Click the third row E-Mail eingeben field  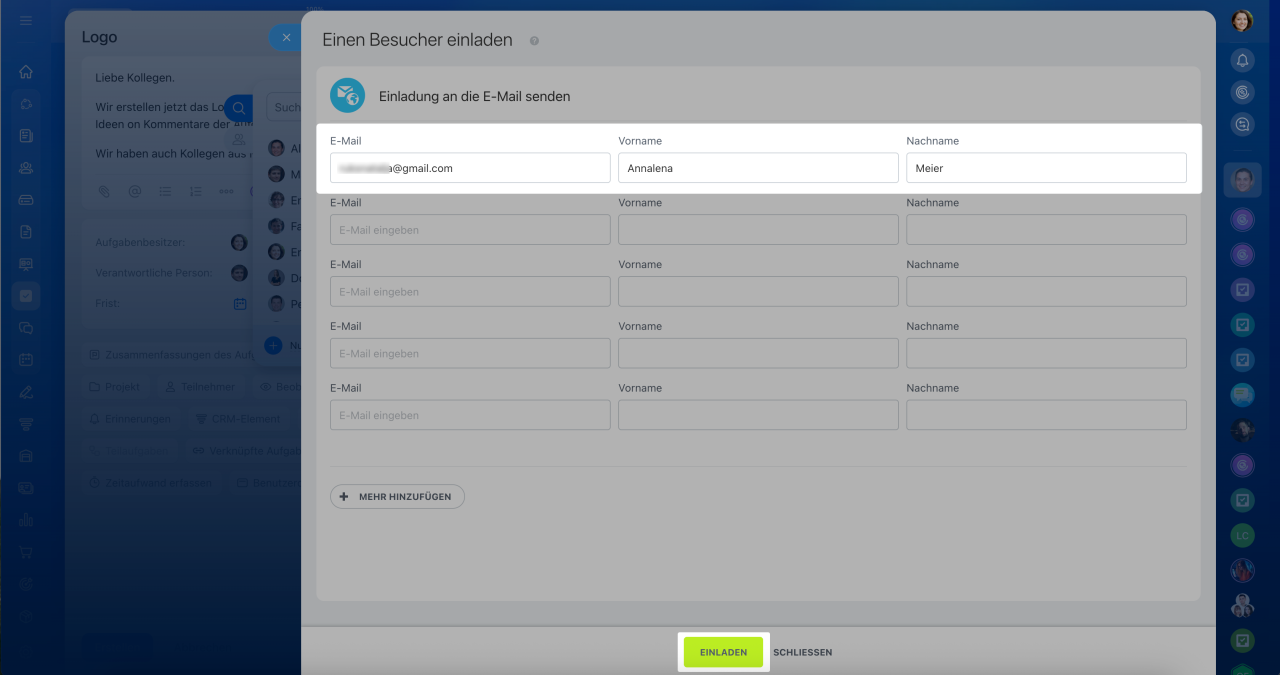[470, 292]
